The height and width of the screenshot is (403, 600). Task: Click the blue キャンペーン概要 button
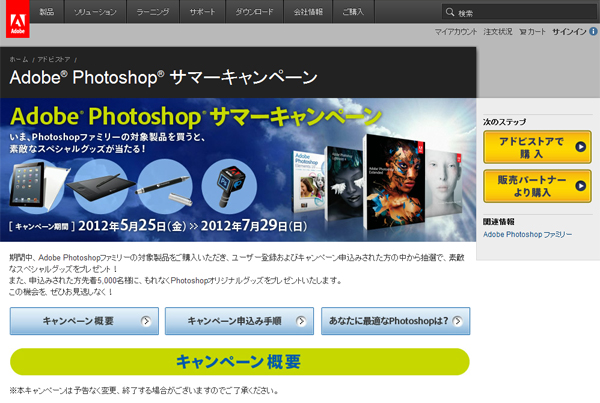[84, 321]
